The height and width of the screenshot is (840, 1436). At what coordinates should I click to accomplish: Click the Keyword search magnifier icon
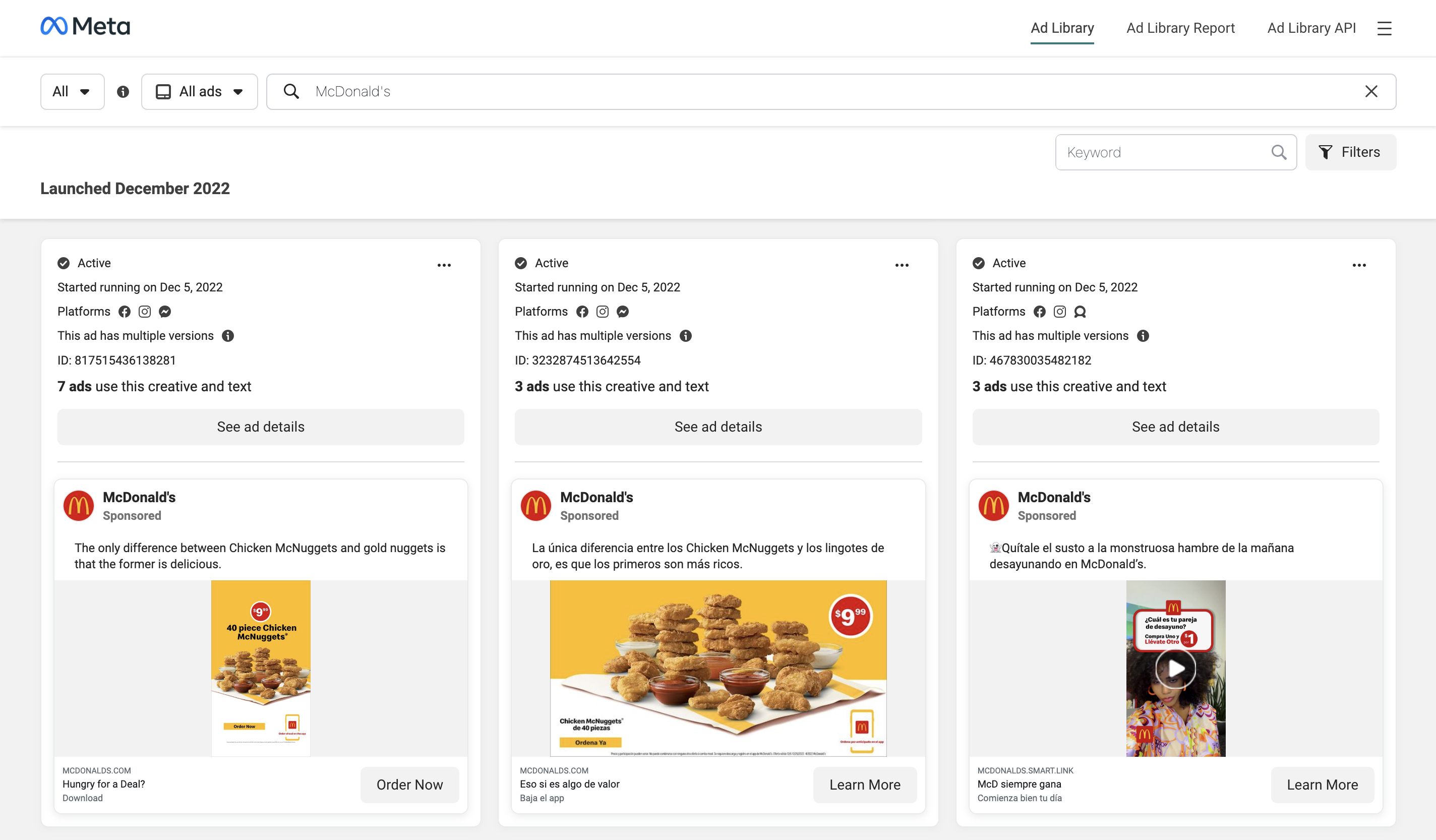pos(1279,152)
